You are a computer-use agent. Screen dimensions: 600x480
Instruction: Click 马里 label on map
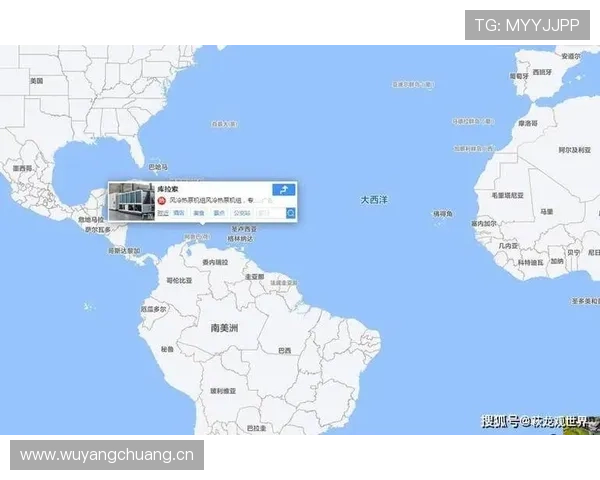click(x=547, y=212)
